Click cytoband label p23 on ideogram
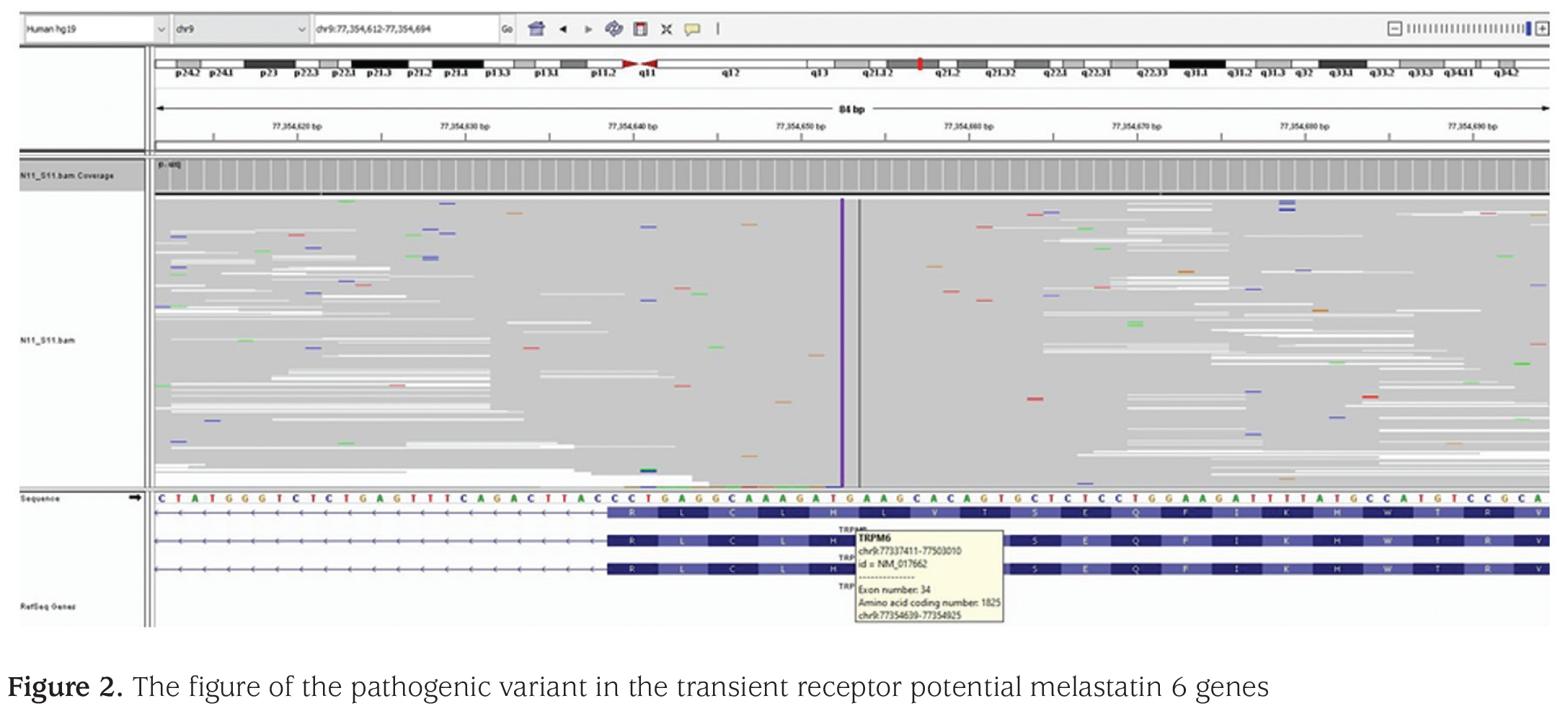The image size is (1568, 719). point(269,74)
